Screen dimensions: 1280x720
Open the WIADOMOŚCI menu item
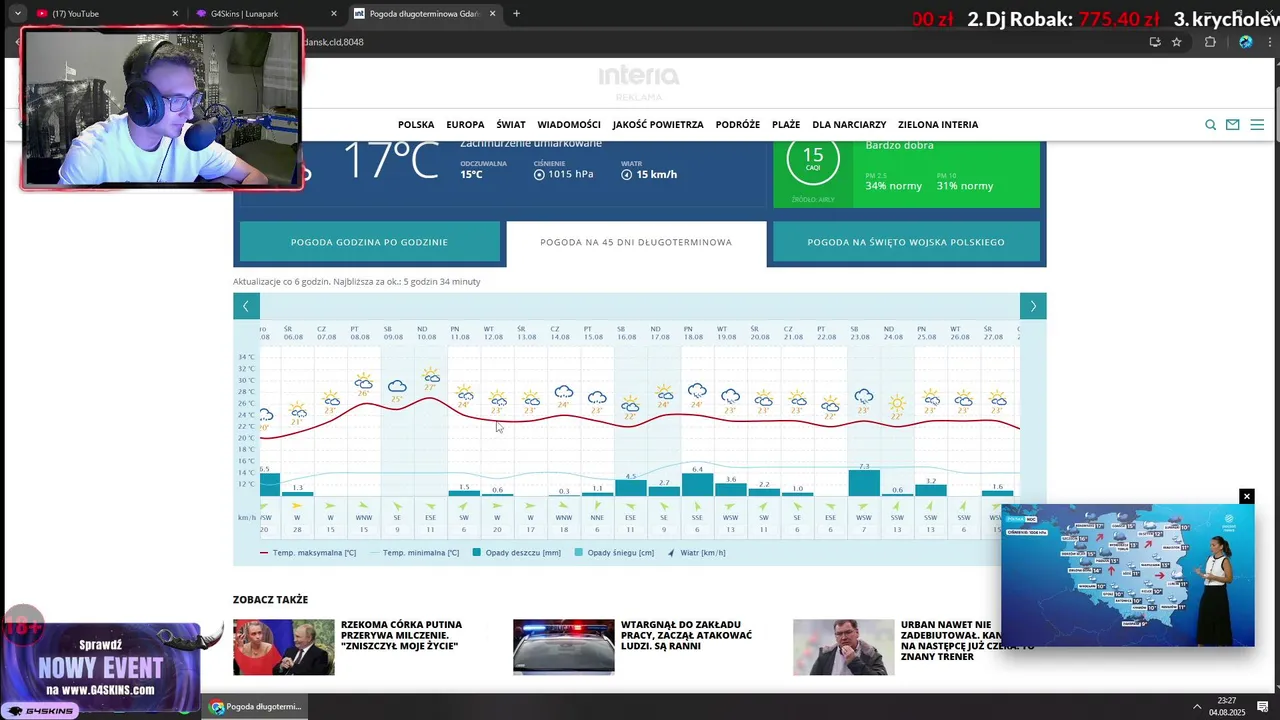[x=569, y=125]
